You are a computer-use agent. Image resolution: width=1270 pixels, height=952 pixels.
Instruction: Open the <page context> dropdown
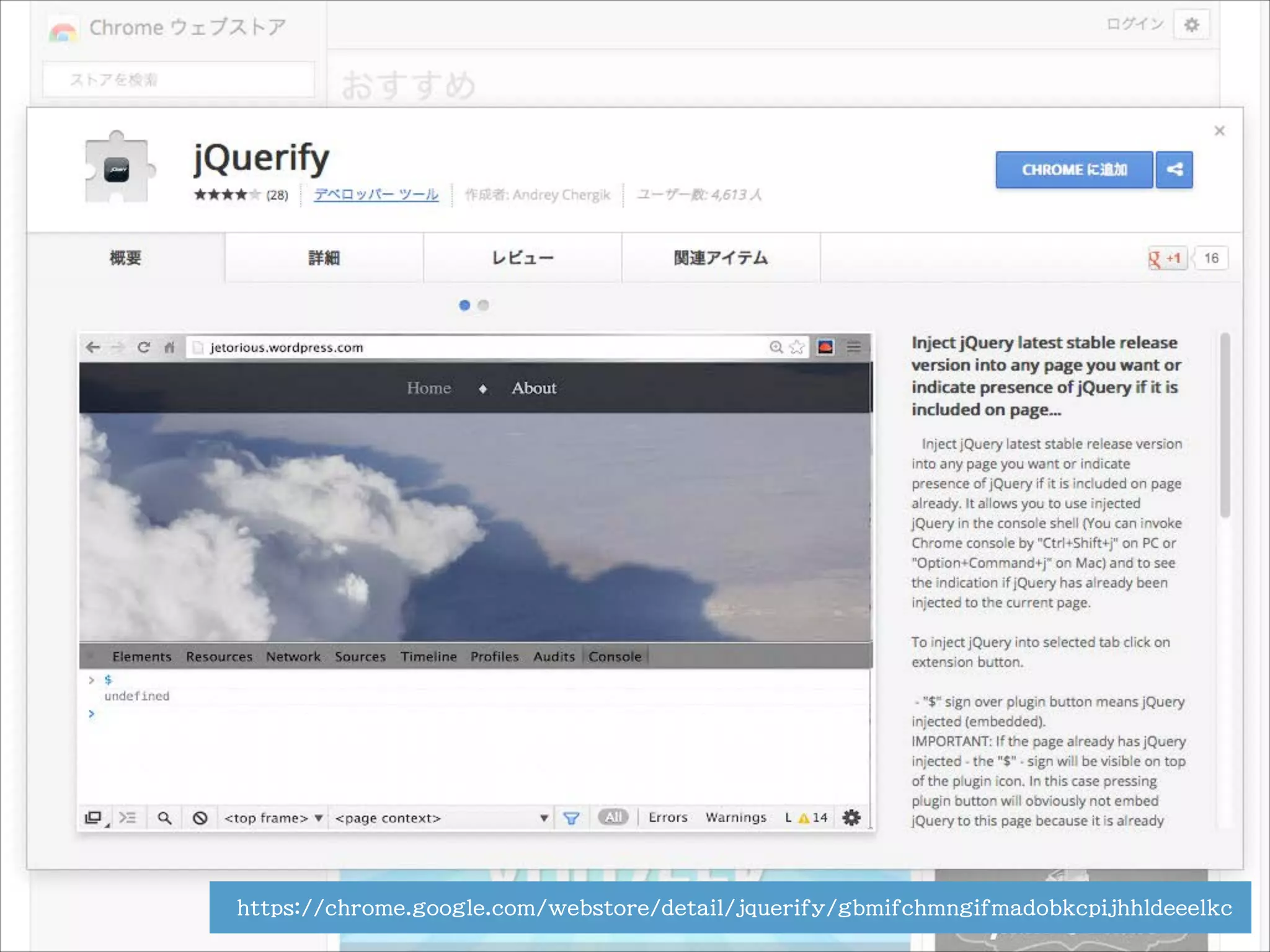441,818
